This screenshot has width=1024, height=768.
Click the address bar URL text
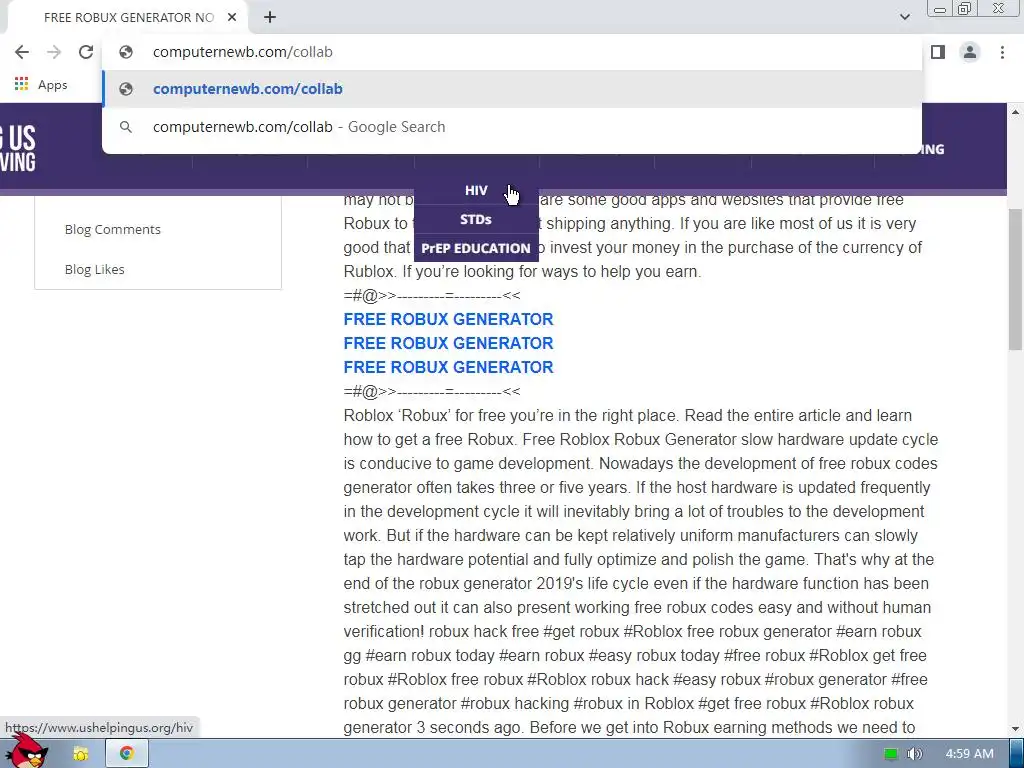pos(242,52)
